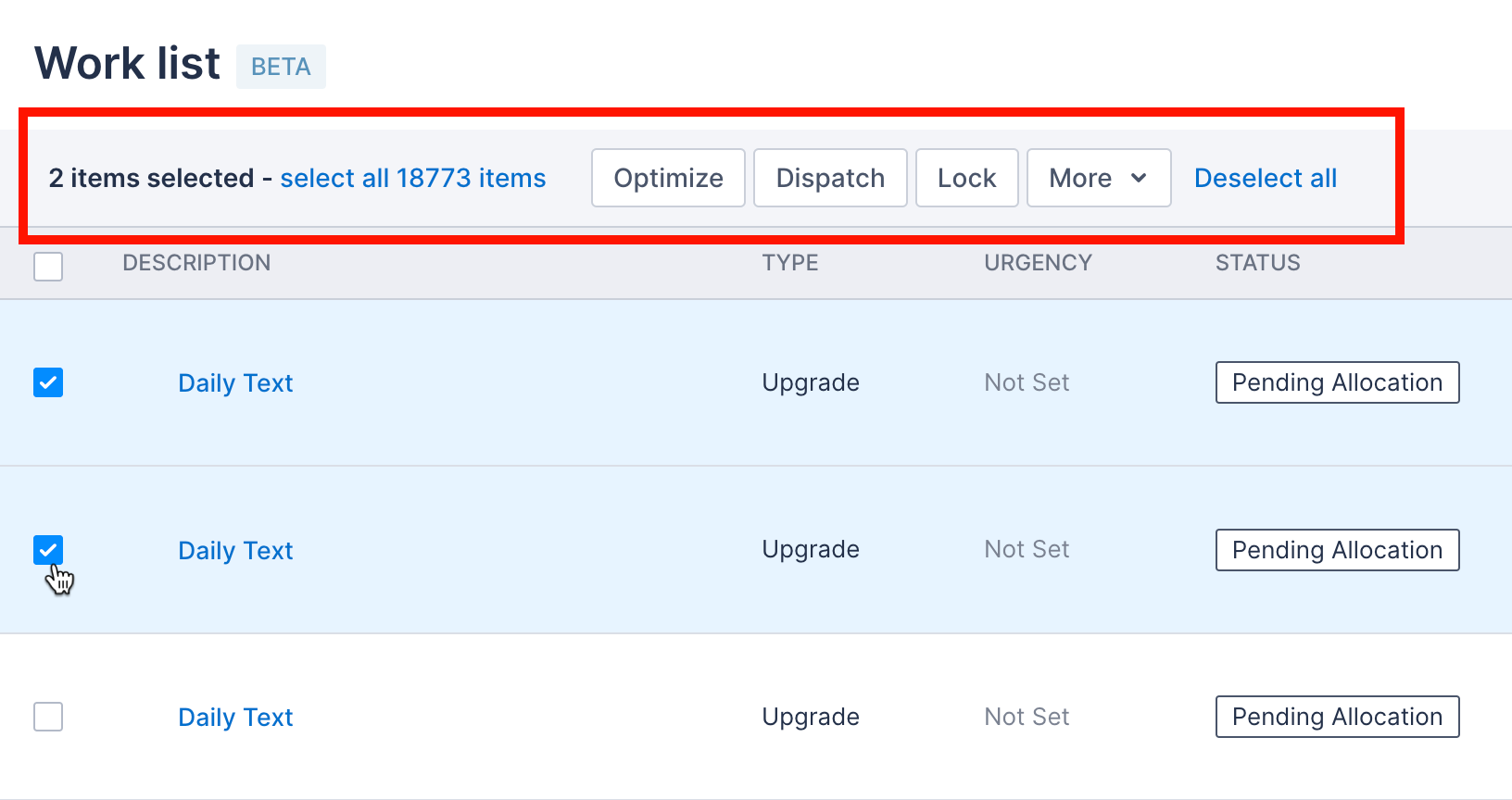Open the third Daily Text work item
The height and width of the screenshot is (800, 1512).
pos(235,718)
